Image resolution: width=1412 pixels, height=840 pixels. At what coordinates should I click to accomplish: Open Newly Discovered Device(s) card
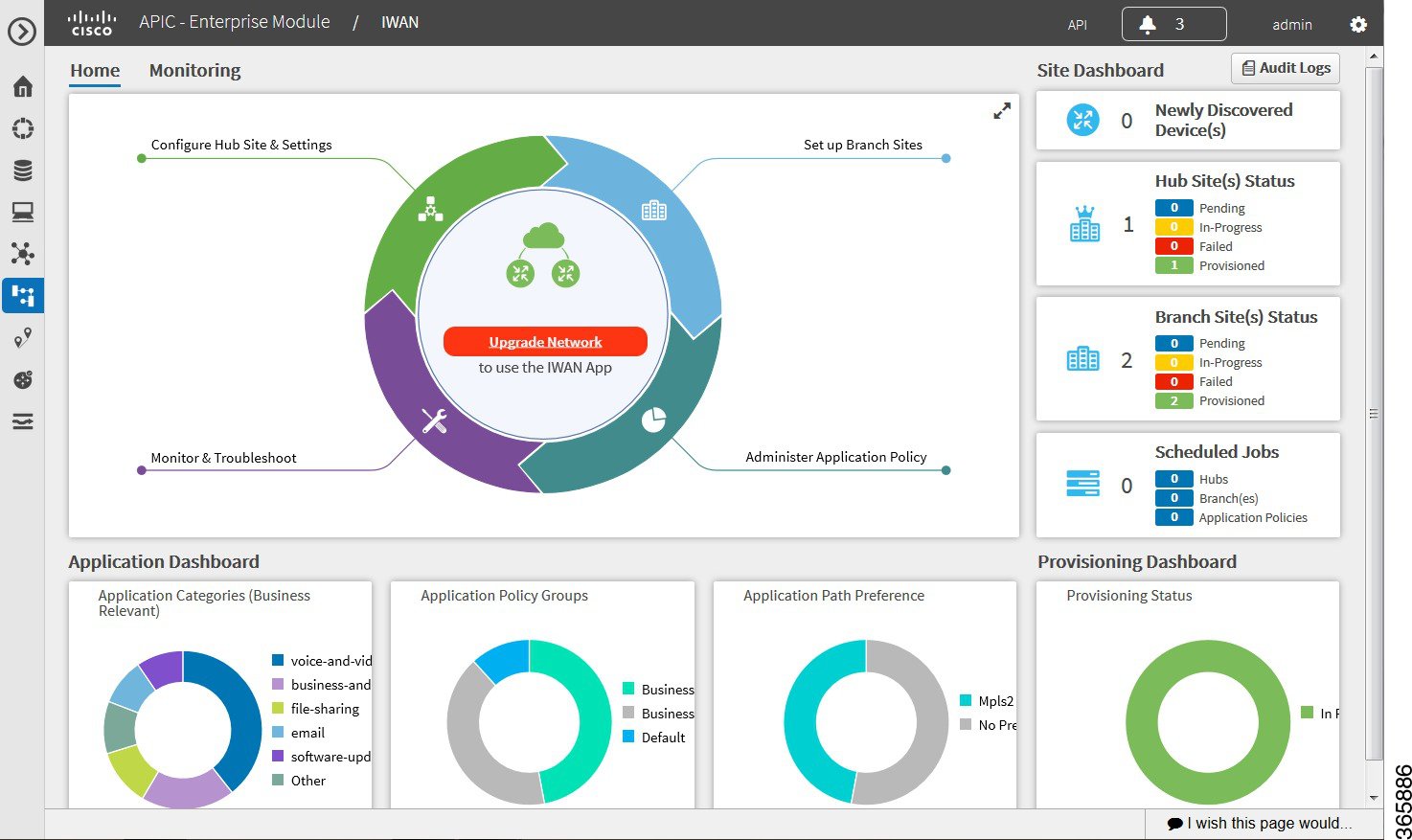[1188, 121]
